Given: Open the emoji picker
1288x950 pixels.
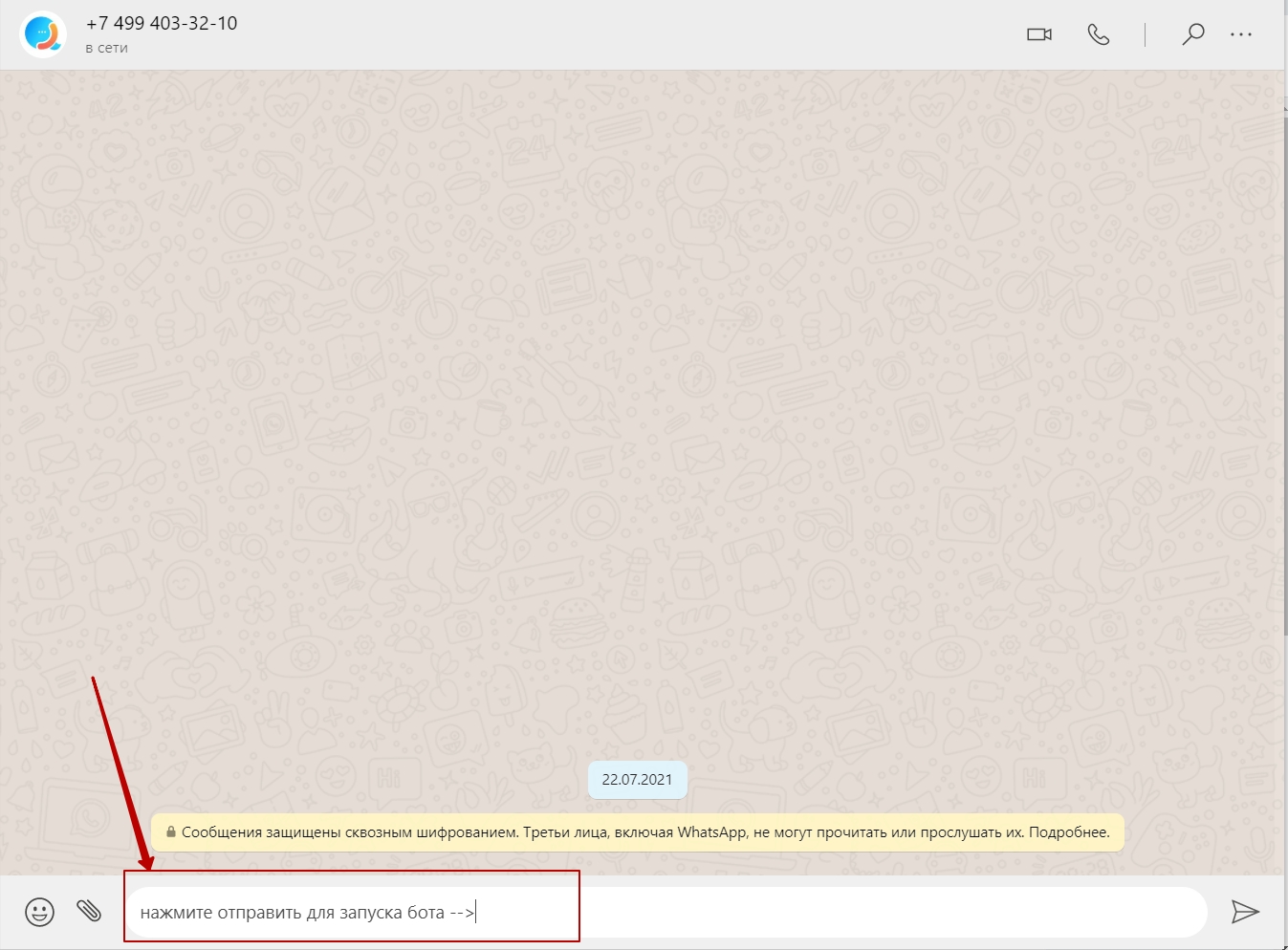Looking at the screenshot, I should (39, 912).
